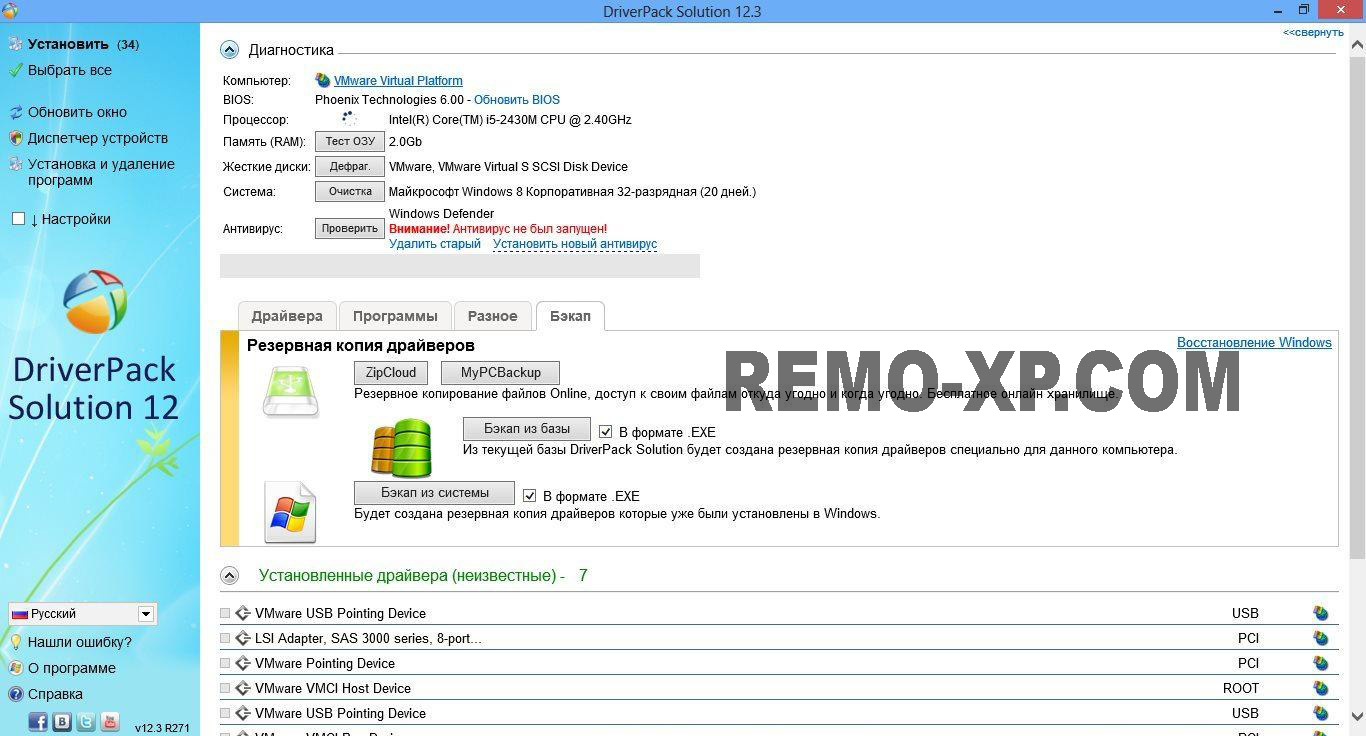Check the VMware Pointing Device checkbox
This screenshot has height=736, width=1366.
225,663
